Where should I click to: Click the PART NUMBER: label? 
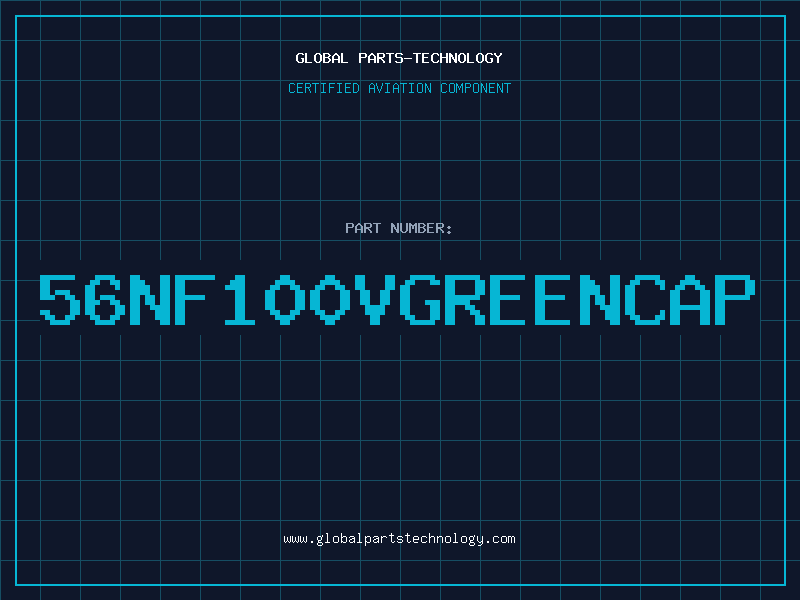coord(399,229)
